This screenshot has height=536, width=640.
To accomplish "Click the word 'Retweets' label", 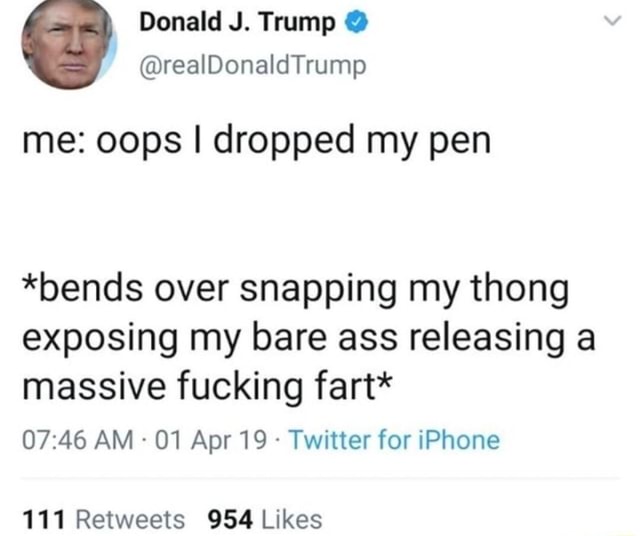I will 131,520.
